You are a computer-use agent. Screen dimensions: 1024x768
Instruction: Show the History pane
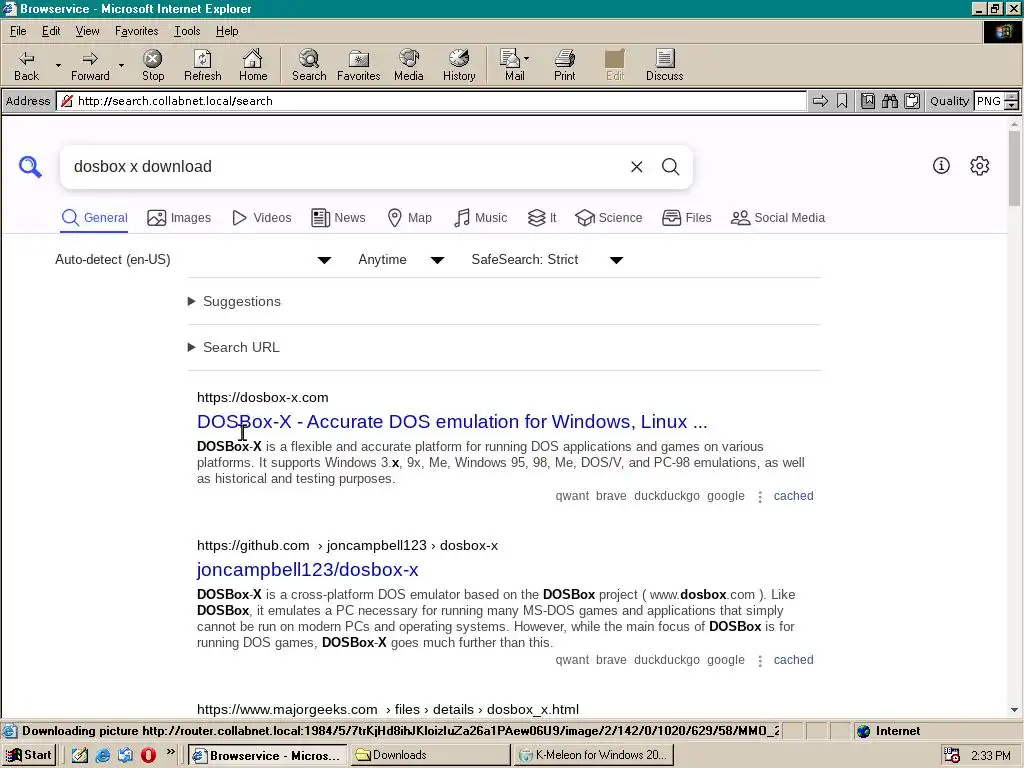coord(459,65)
